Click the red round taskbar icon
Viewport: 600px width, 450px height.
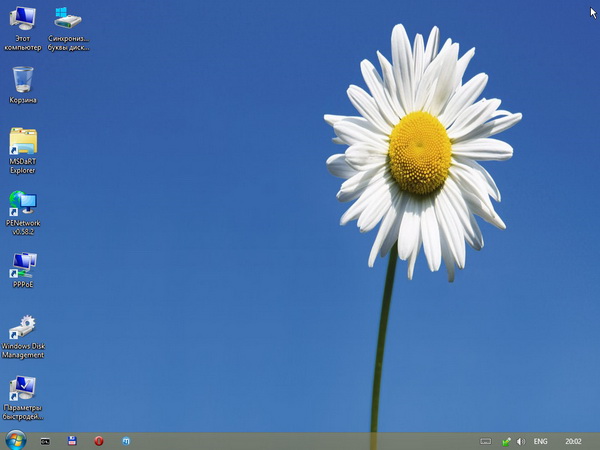click(99, 440)
